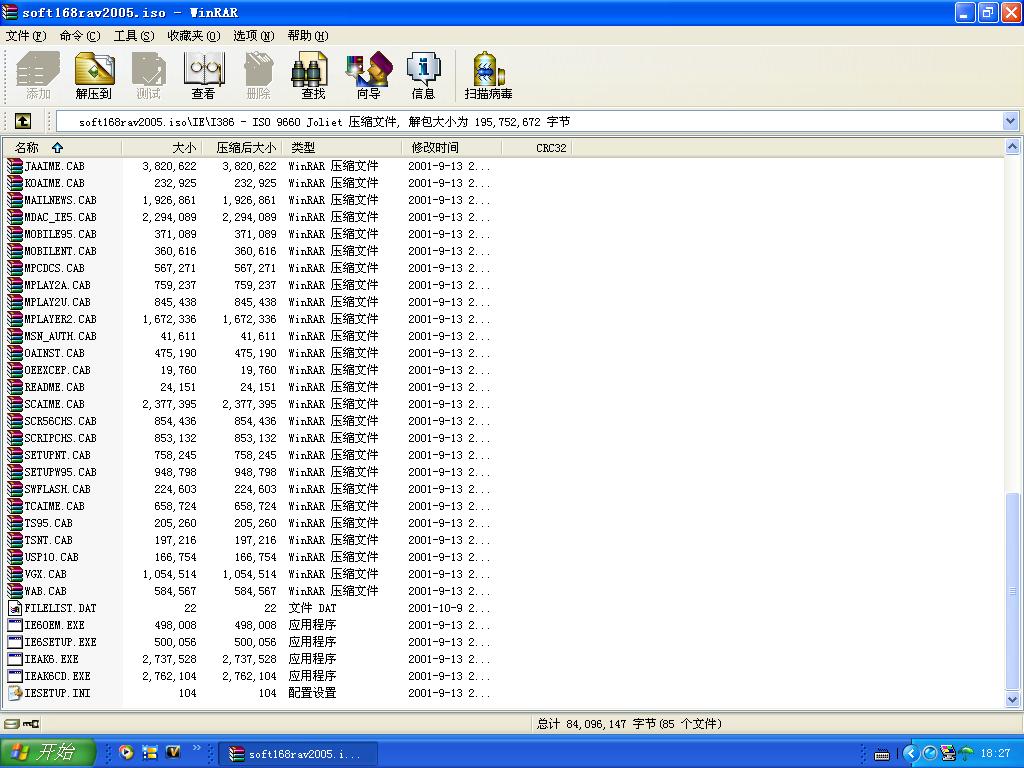This screenshot has height=768, width=1024.
Task: Sort by 修改时间 column header
Action: [x=452, y=148]
